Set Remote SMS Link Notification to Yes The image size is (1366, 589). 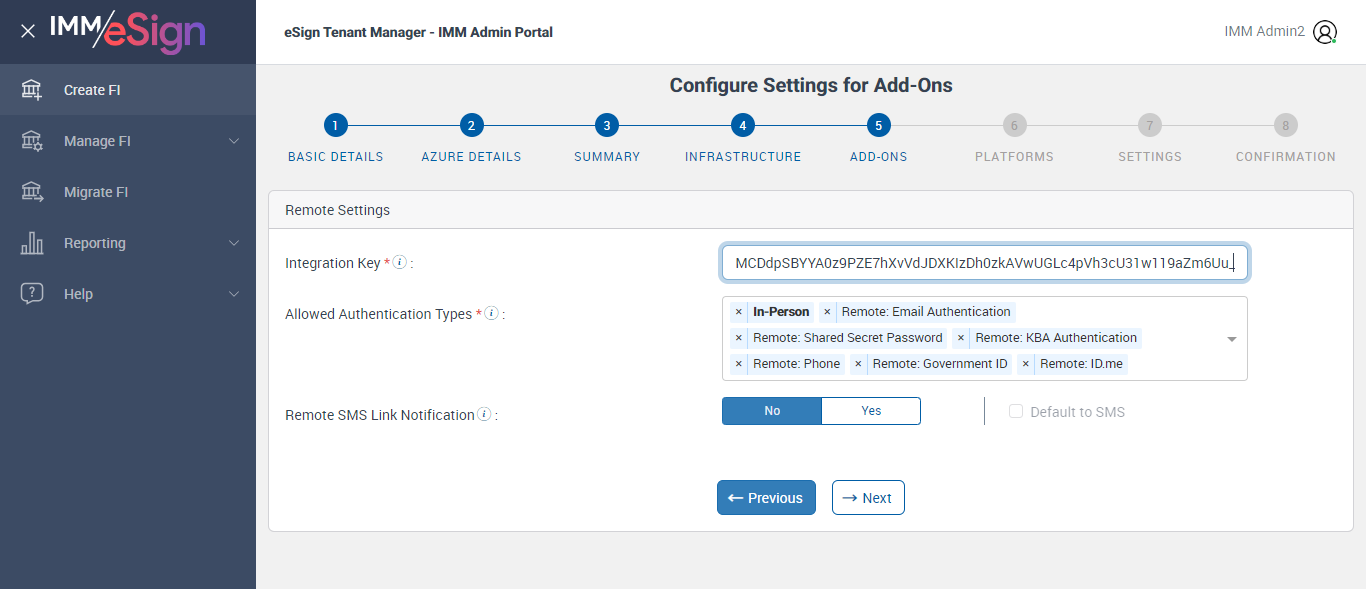coord(871,411)
